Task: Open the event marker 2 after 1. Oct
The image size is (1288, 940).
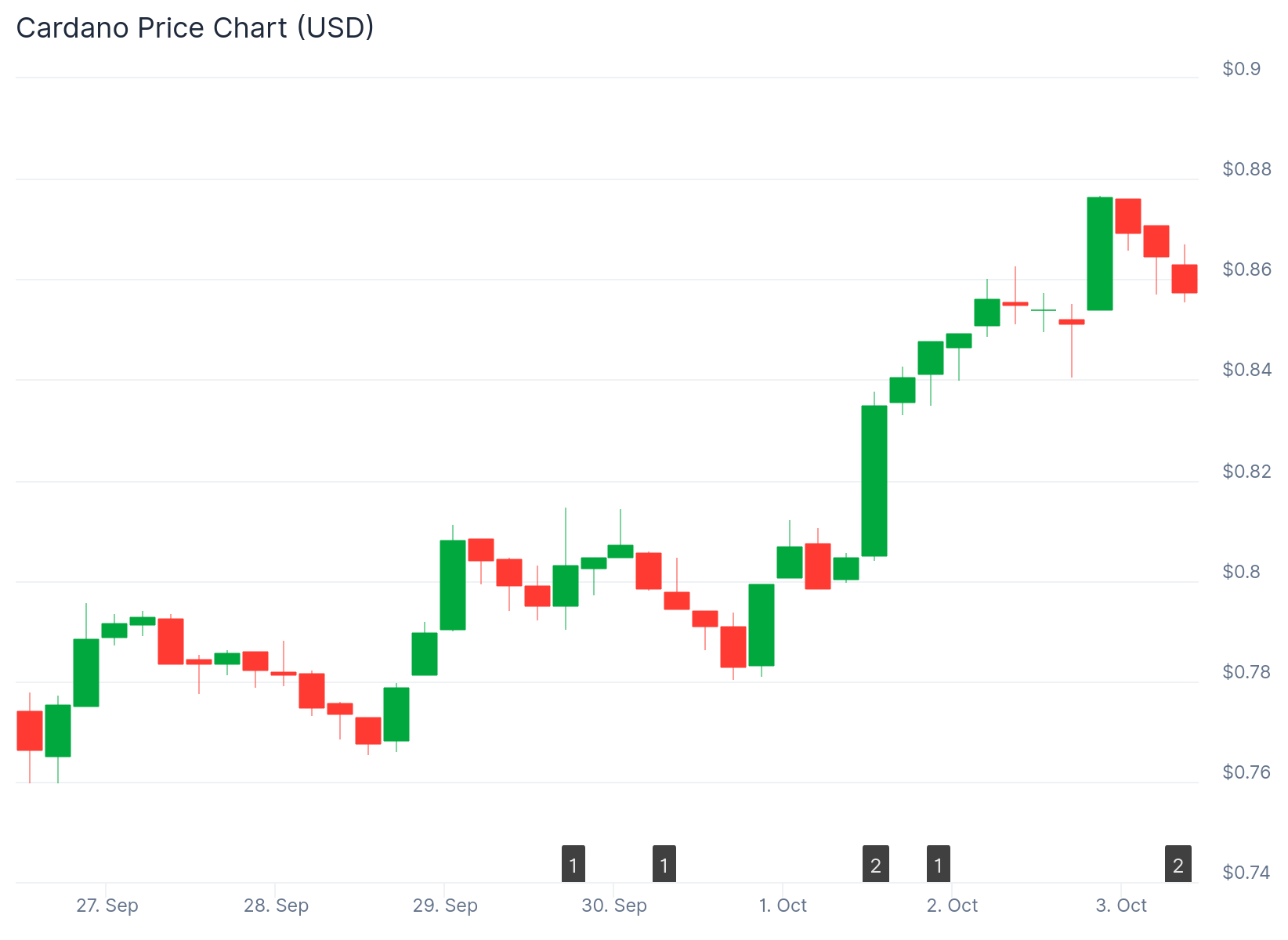Action: 876,864
